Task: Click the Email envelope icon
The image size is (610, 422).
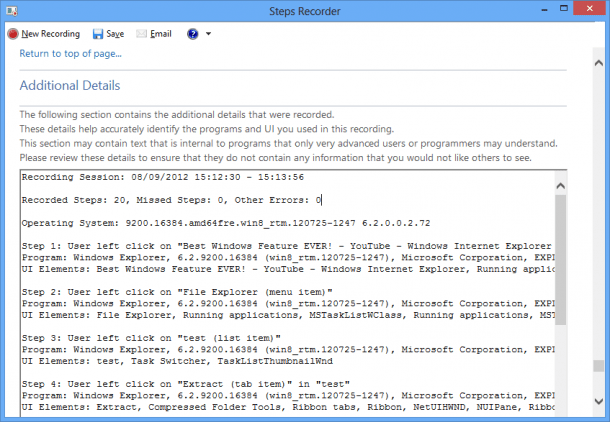Action: pos(142,34)
